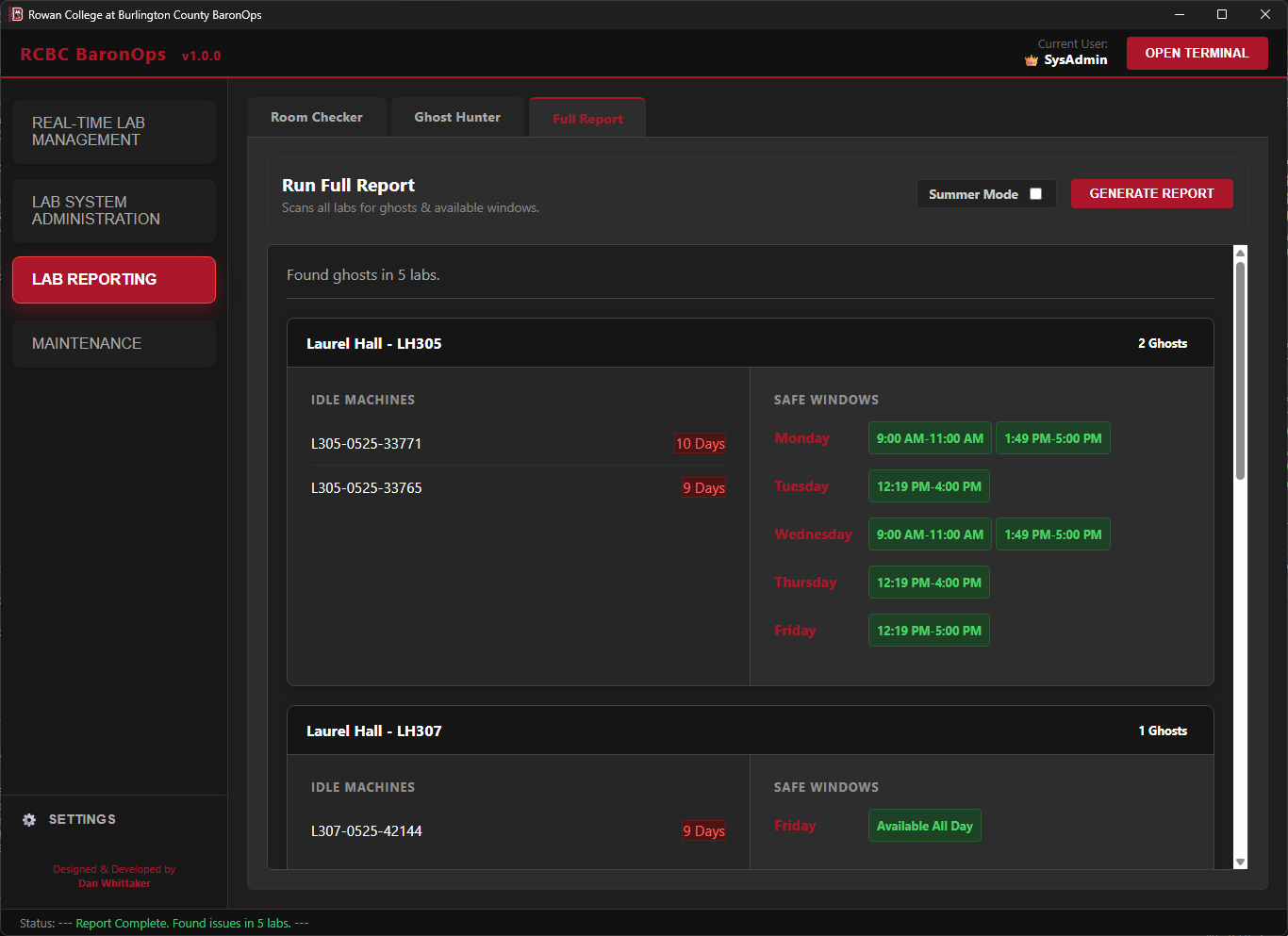Select the Maintenance section

coord(113,343)
